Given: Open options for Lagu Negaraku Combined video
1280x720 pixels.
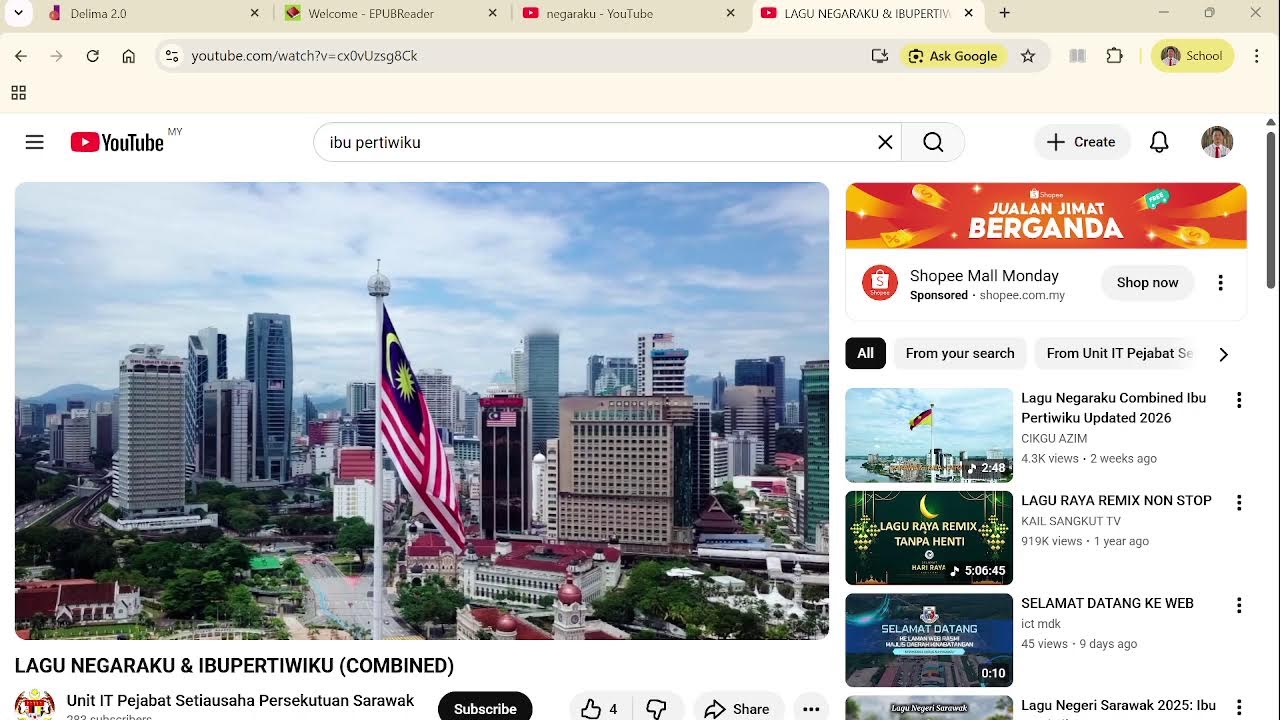Looking at the screenshot, I should coord(1239,400).
